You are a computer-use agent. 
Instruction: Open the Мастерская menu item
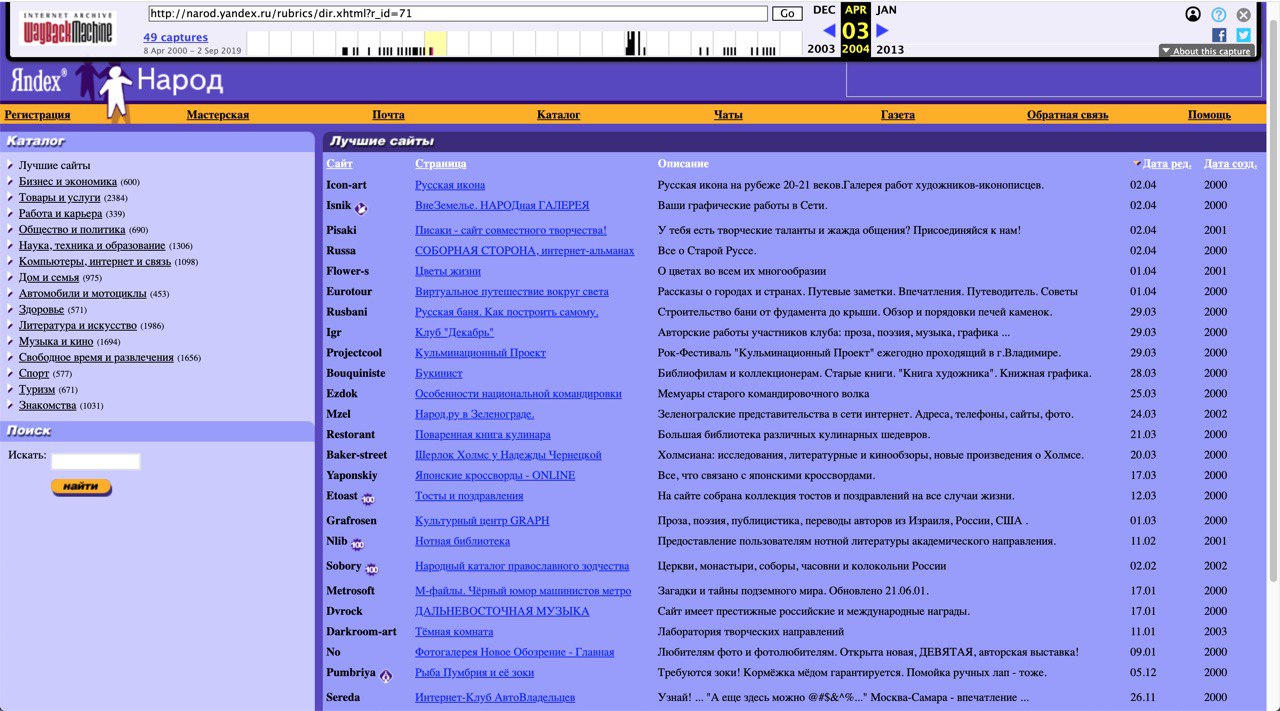click(x=218, y=115)
